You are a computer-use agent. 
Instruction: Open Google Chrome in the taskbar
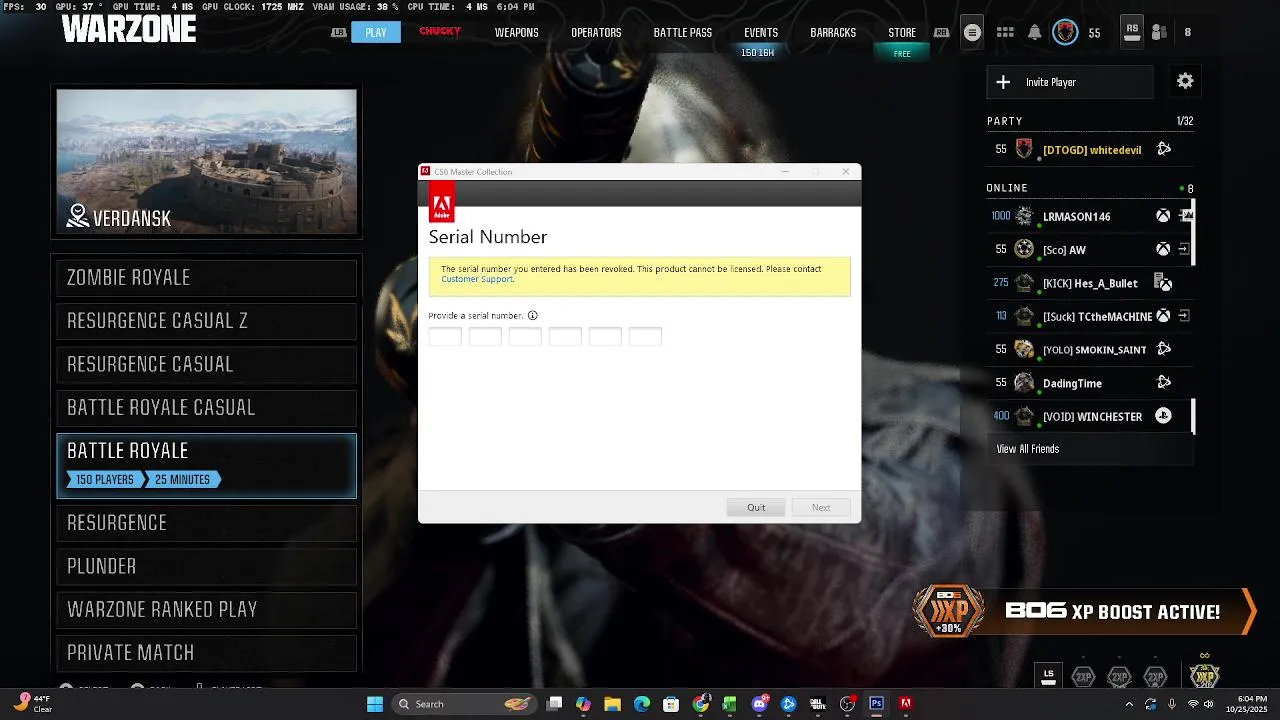[x=701, y=704]
